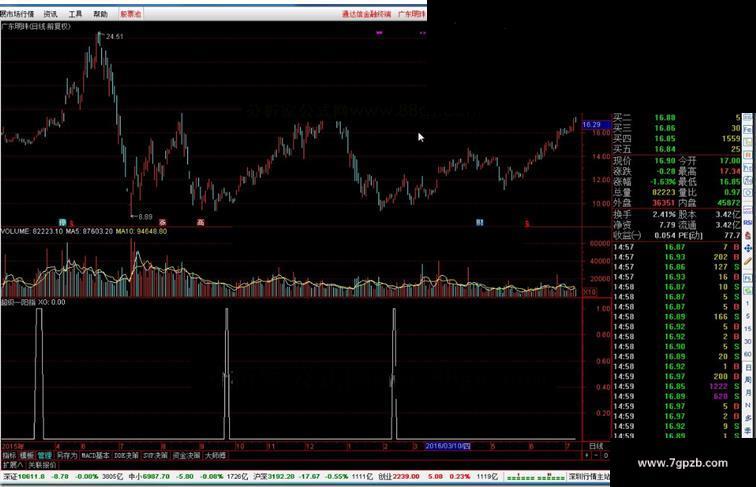Open the 日线 period selector at the chart corner
Screen dimensions: 756x487
(596, 446)
